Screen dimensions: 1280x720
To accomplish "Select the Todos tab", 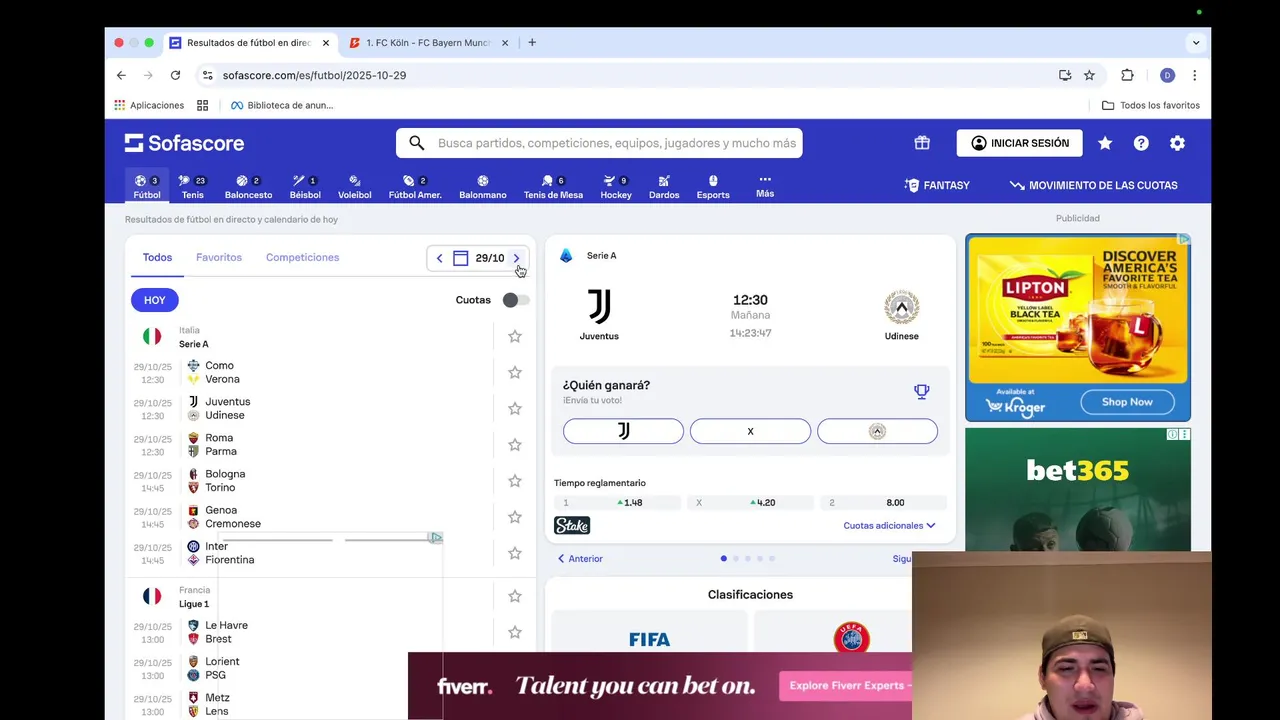I will tap(157, 257).
